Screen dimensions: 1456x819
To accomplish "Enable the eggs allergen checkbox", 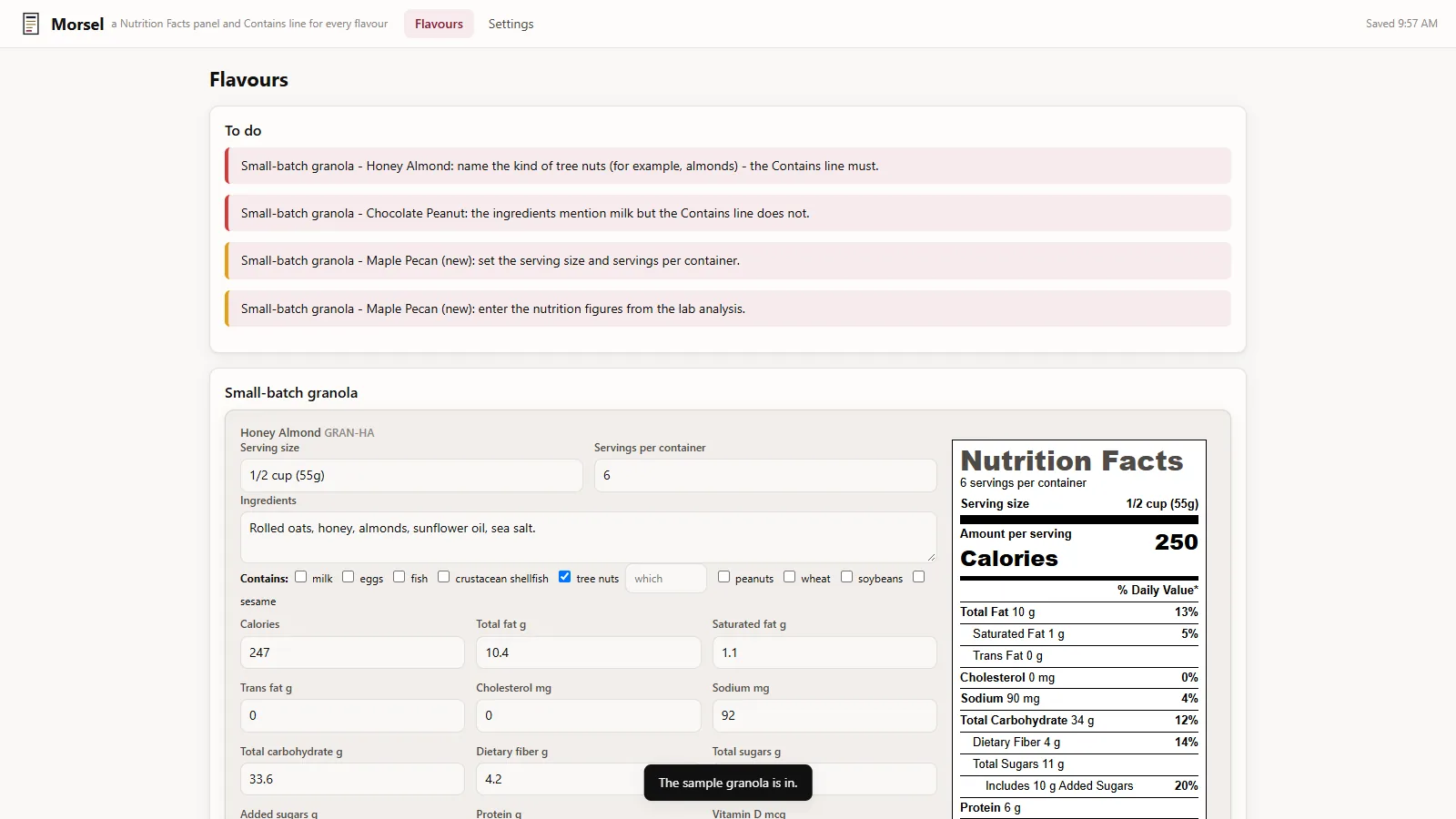I will click(x=348, y=577).
